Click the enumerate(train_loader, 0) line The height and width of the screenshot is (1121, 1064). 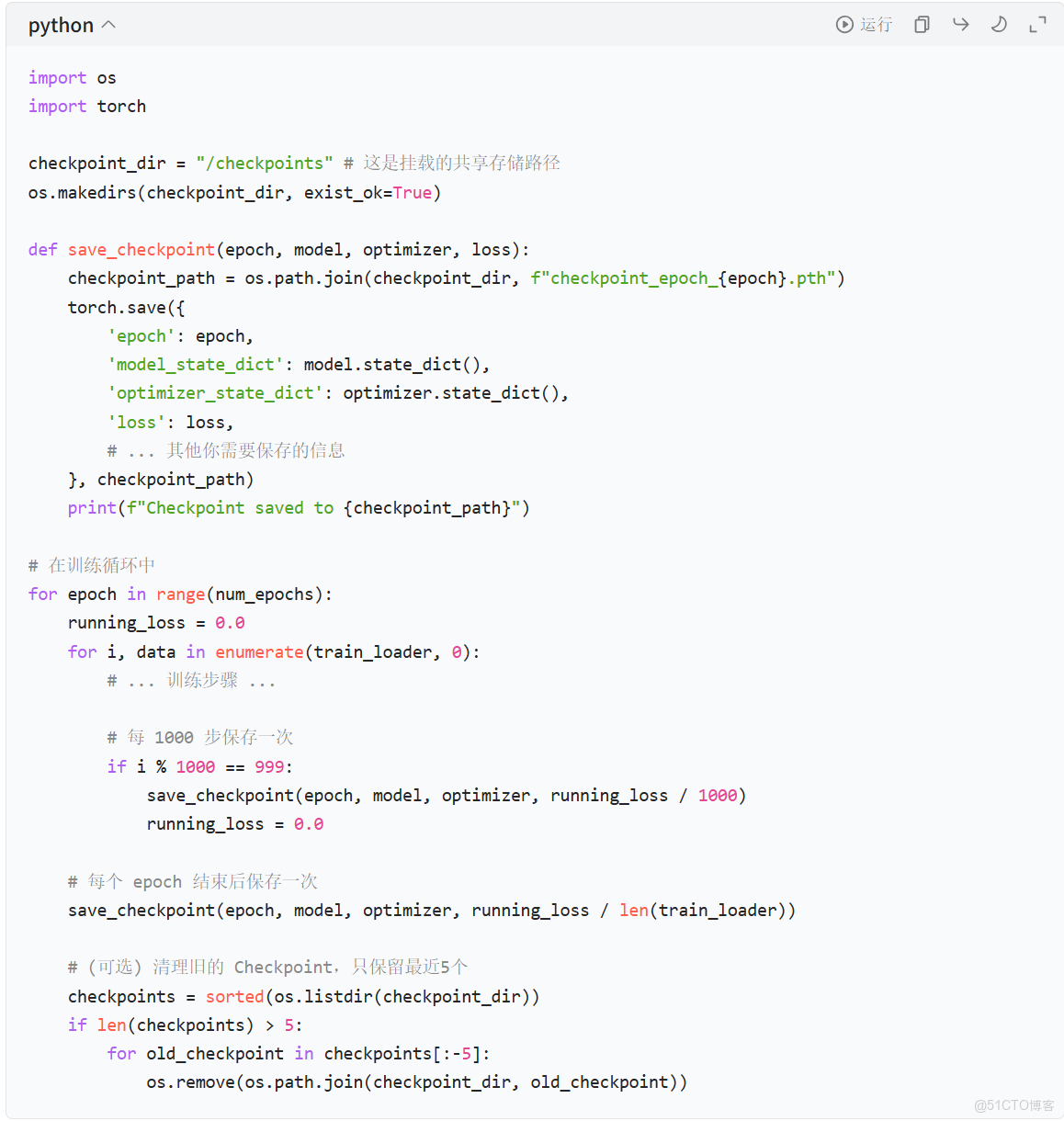pyautogui.click(x=274, y=652)
